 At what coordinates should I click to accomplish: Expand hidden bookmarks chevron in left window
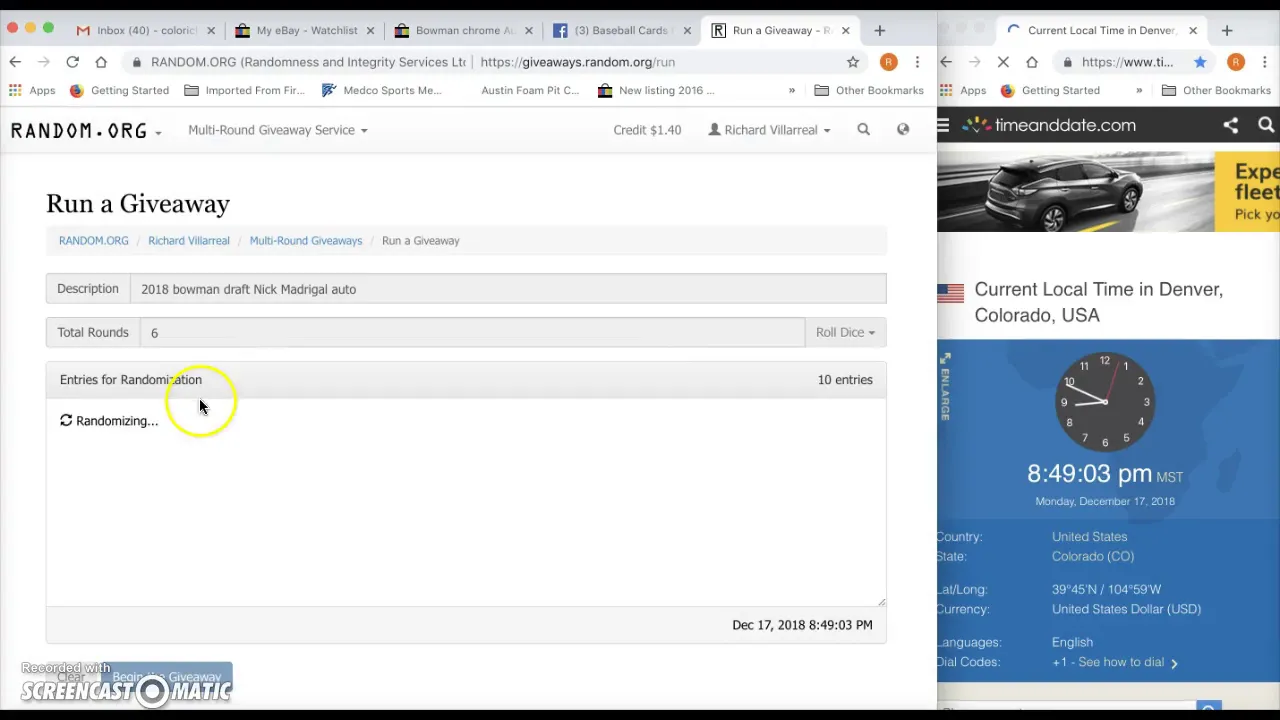click(x=791, y=90)
